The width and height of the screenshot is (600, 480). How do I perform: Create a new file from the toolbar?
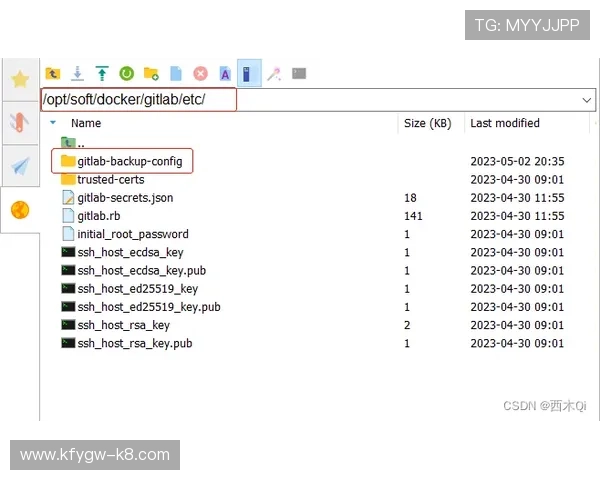pyautogui.click(x=176, y=73)
